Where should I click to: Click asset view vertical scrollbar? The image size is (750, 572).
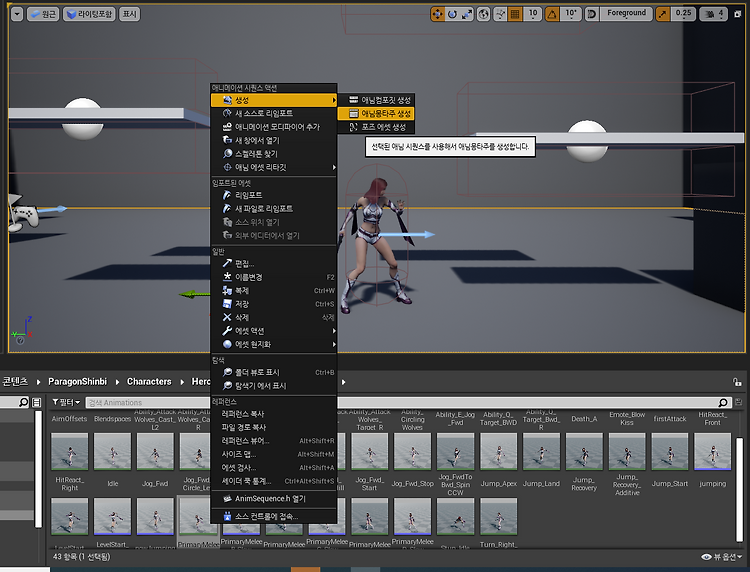(x=739, y=489)
